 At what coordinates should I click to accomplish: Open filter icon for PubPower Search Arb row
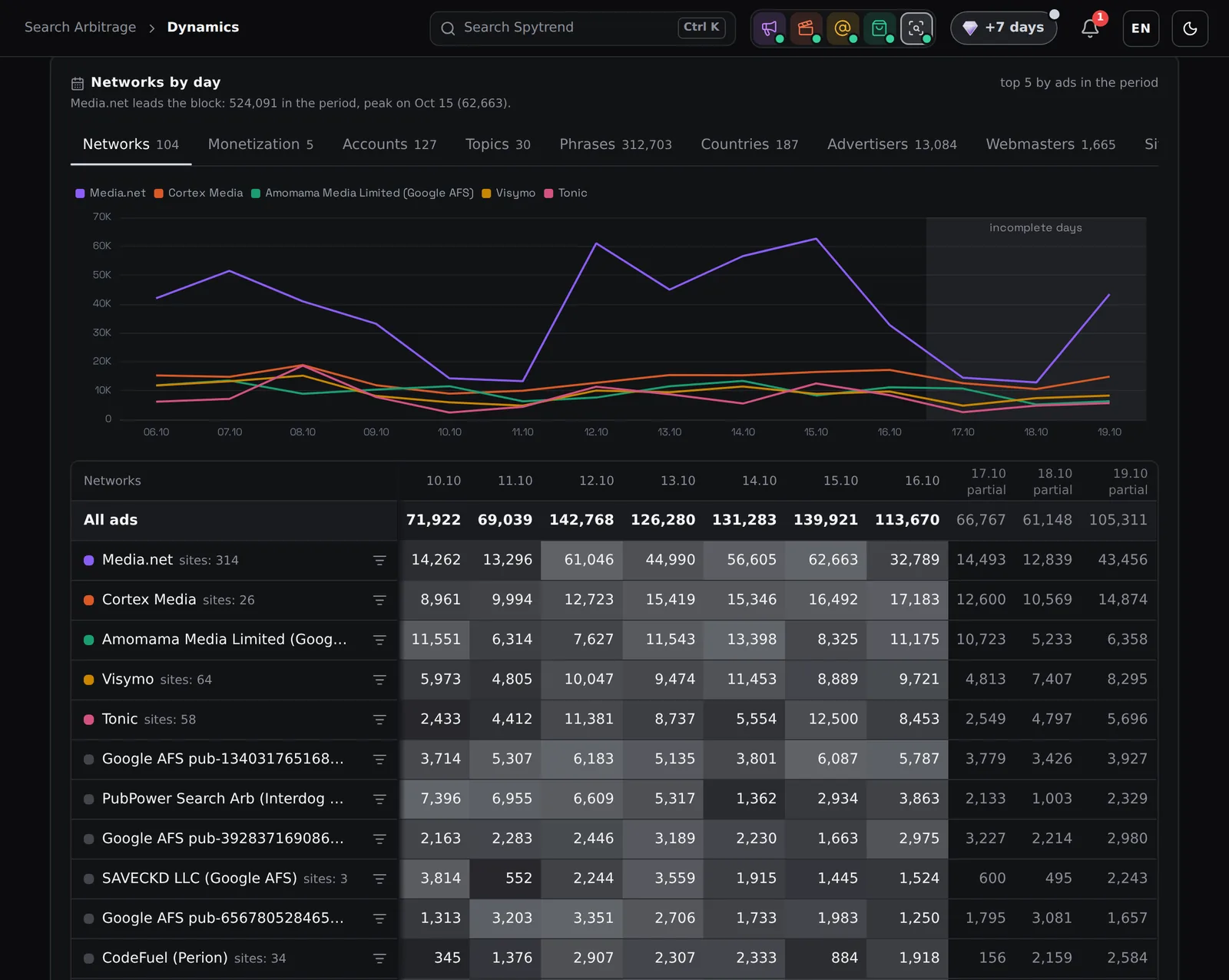point(379,800)
